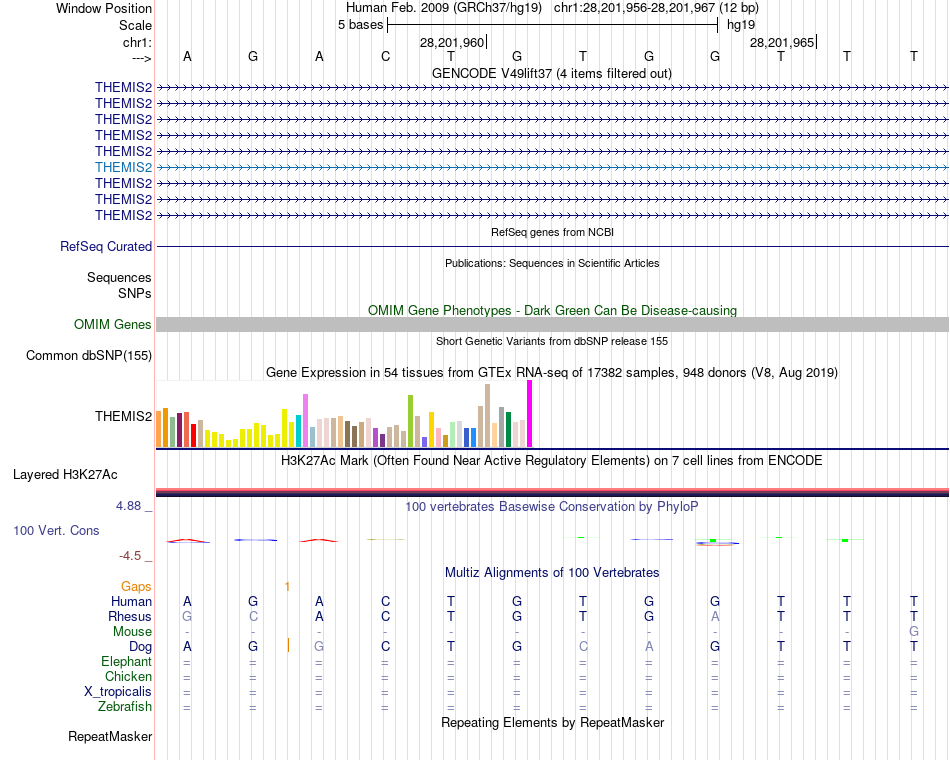Click the Elephant species label

click(x=127, y=661)
